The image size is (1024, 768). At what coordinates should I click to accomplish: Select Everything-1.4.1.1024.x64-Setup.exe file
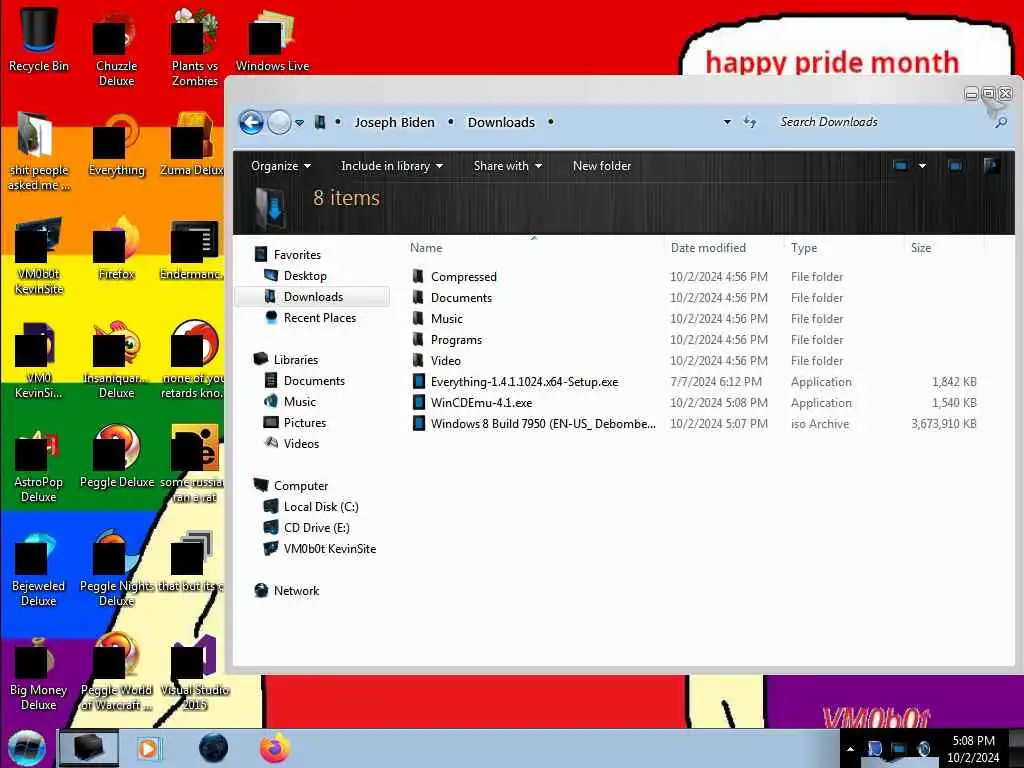point(524,382)
